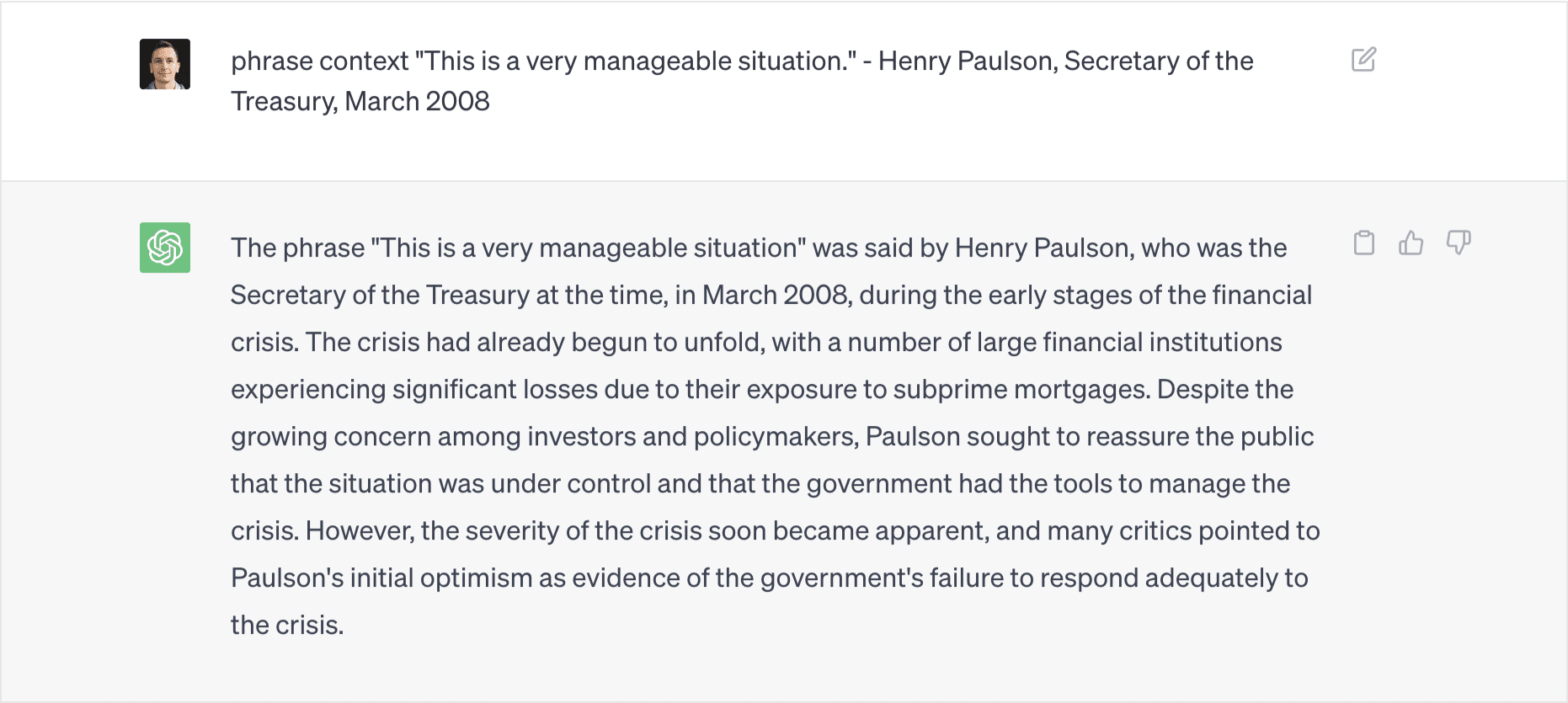Click the green ChatGPT logo avatar
The height and width of the screenshot is (703, 1568).
165,248
